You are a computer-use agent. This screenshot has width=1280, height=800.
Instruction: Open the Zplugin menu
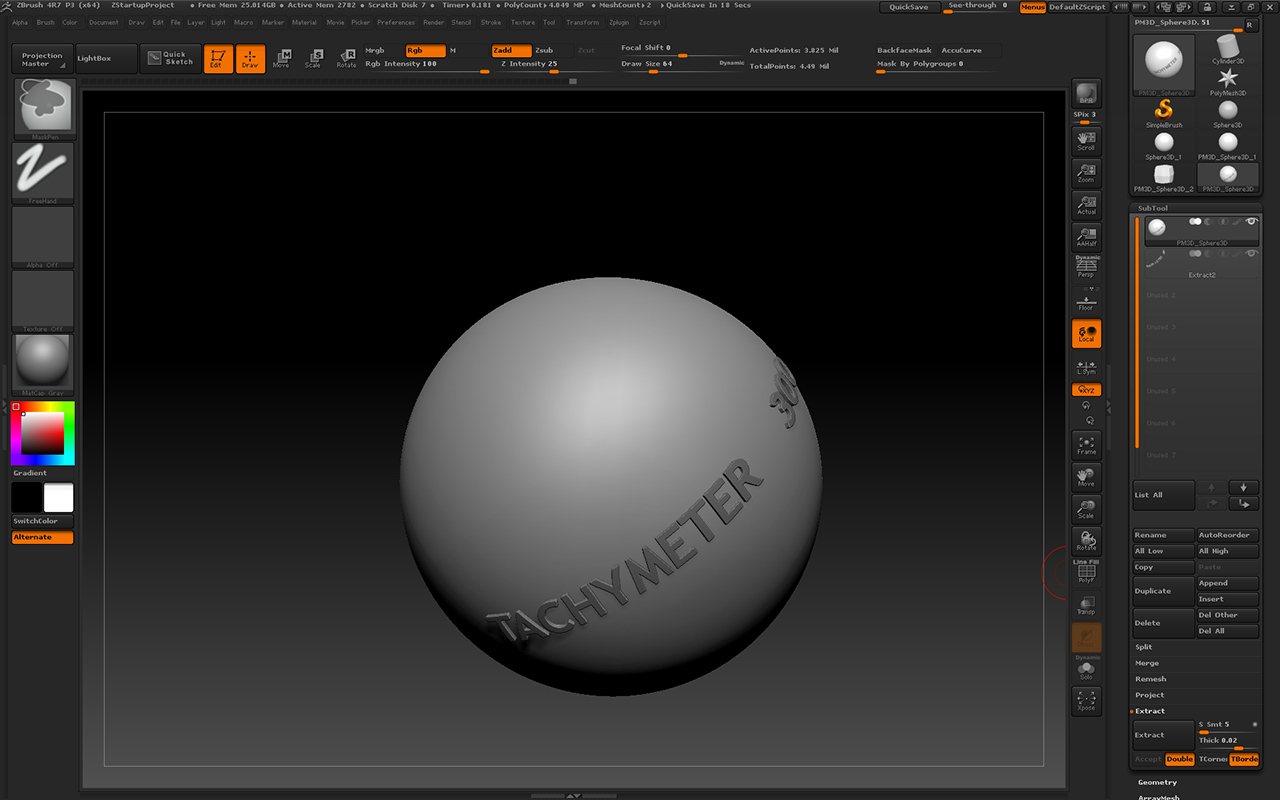click(619, 22)
